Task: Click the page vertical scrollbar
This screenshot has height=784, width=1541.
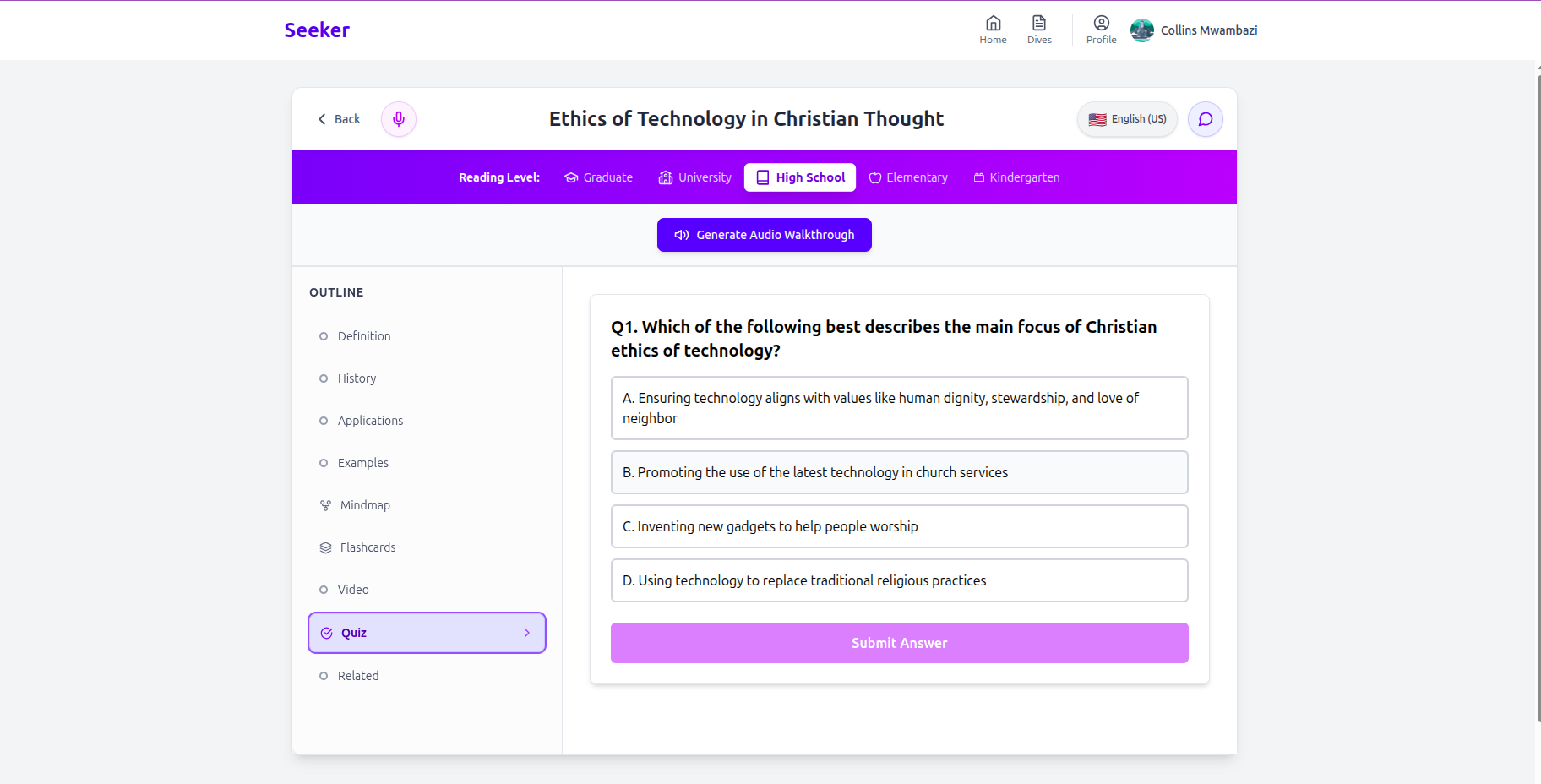Action: (x=1538, y=397)
